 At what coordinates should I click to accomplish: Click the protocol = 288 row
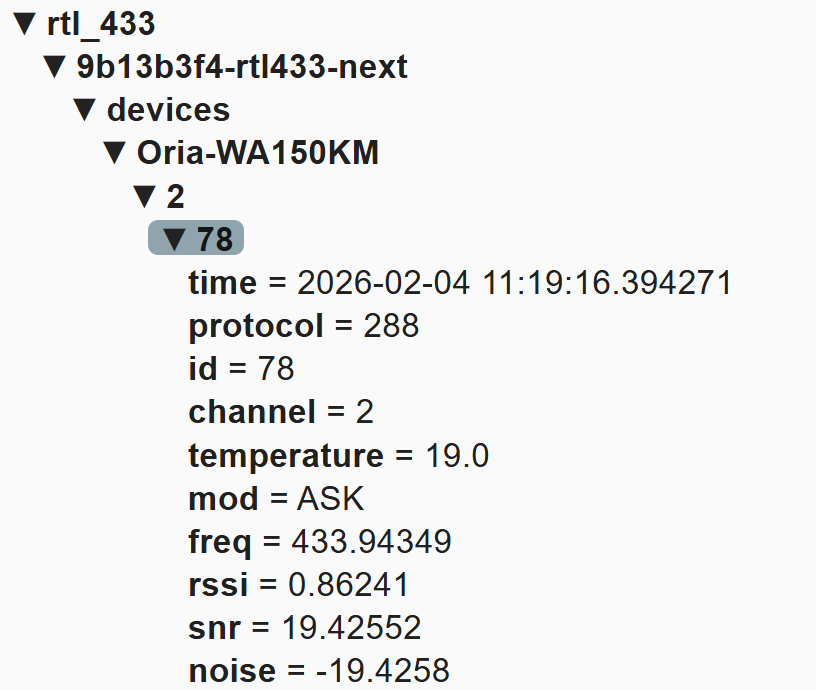click(x=303, y=326)
